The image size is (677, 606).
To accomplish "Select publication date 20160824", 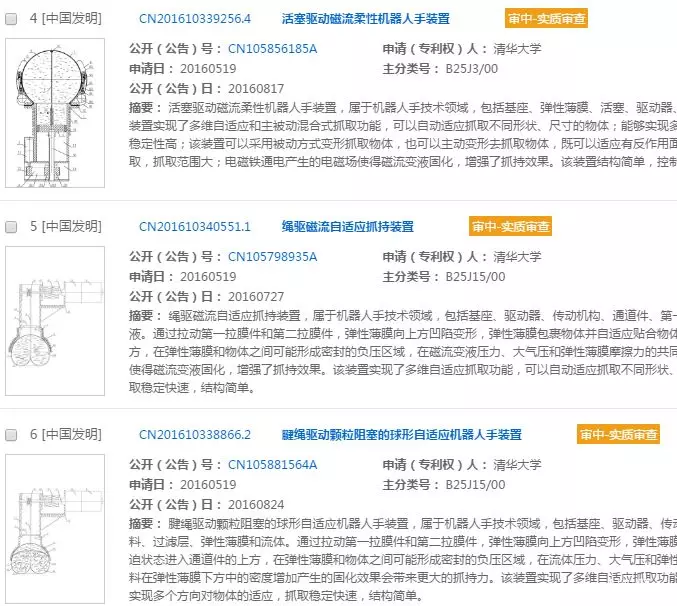I will click(x=256, y=505).
